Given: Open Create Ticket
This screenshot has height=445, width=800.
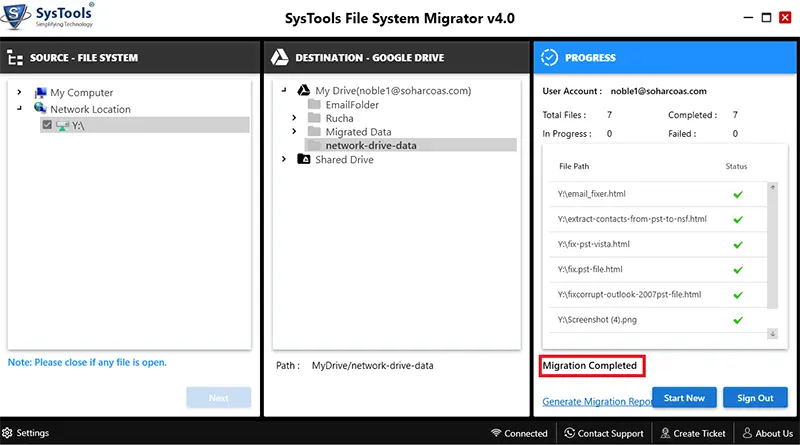Looking at the screenshot, I should (x=693, y=433).
